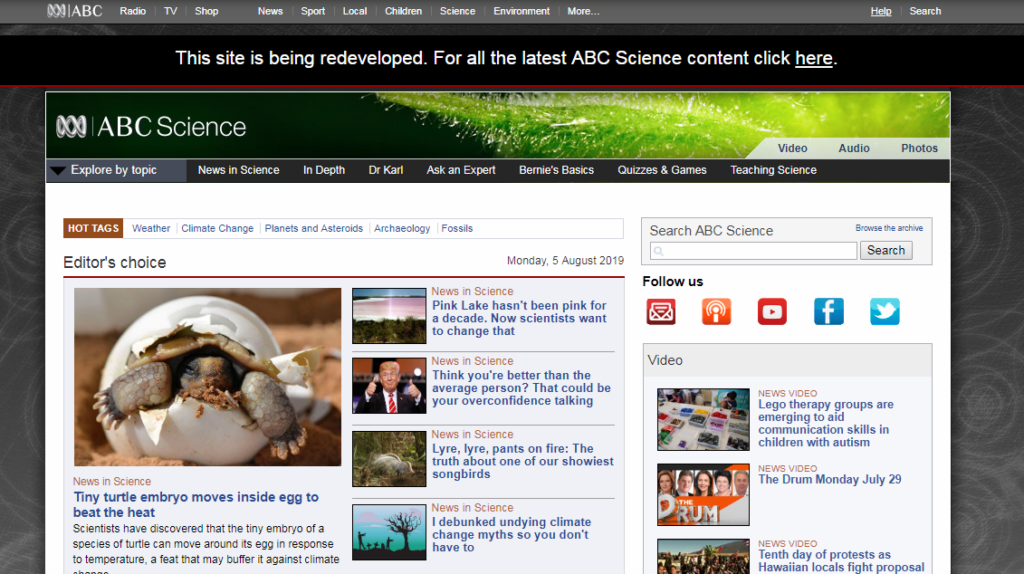Click Science in the top ABC bar

click(x=457, y=11)
